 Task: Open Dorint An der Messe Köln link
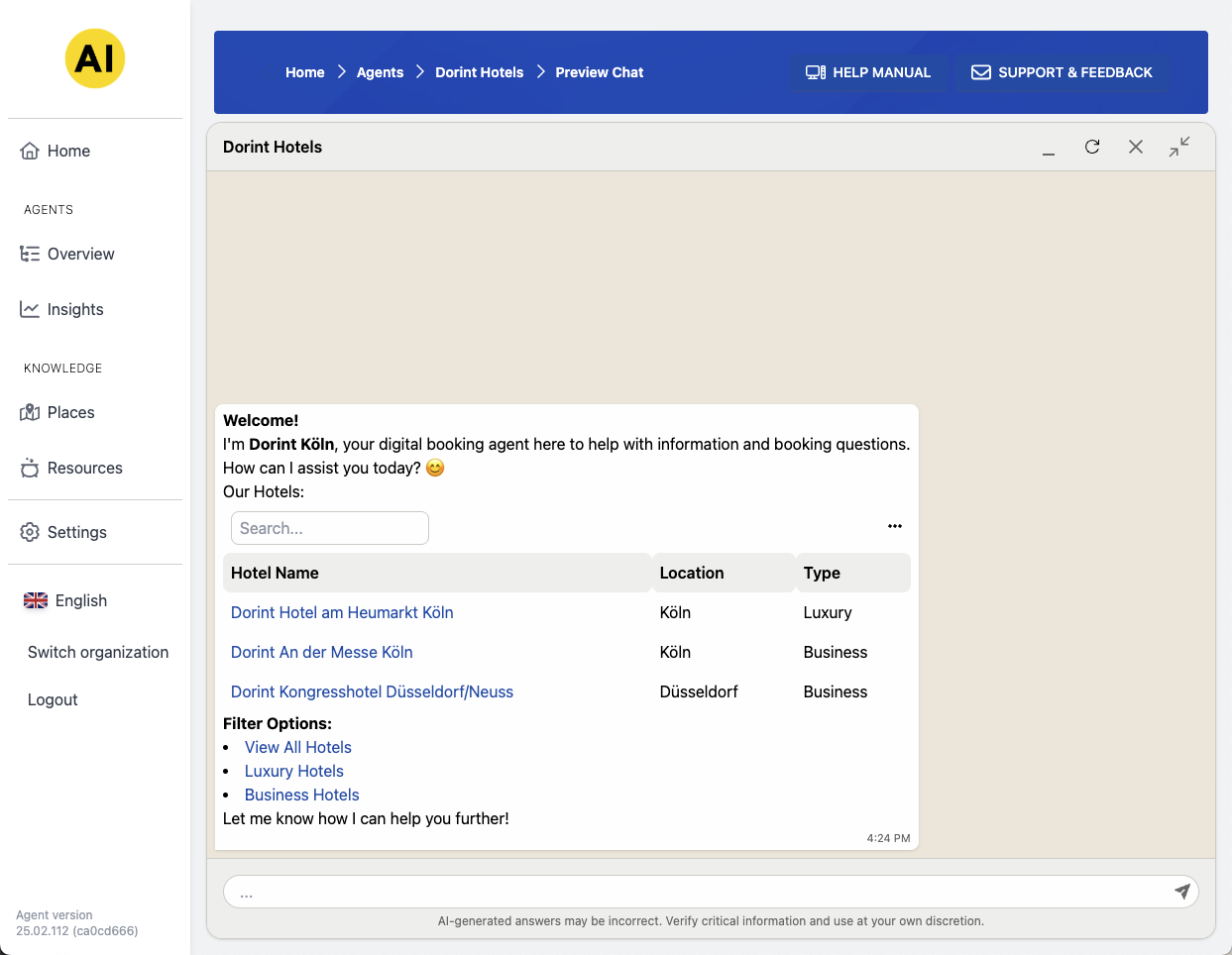coord(322,652)
